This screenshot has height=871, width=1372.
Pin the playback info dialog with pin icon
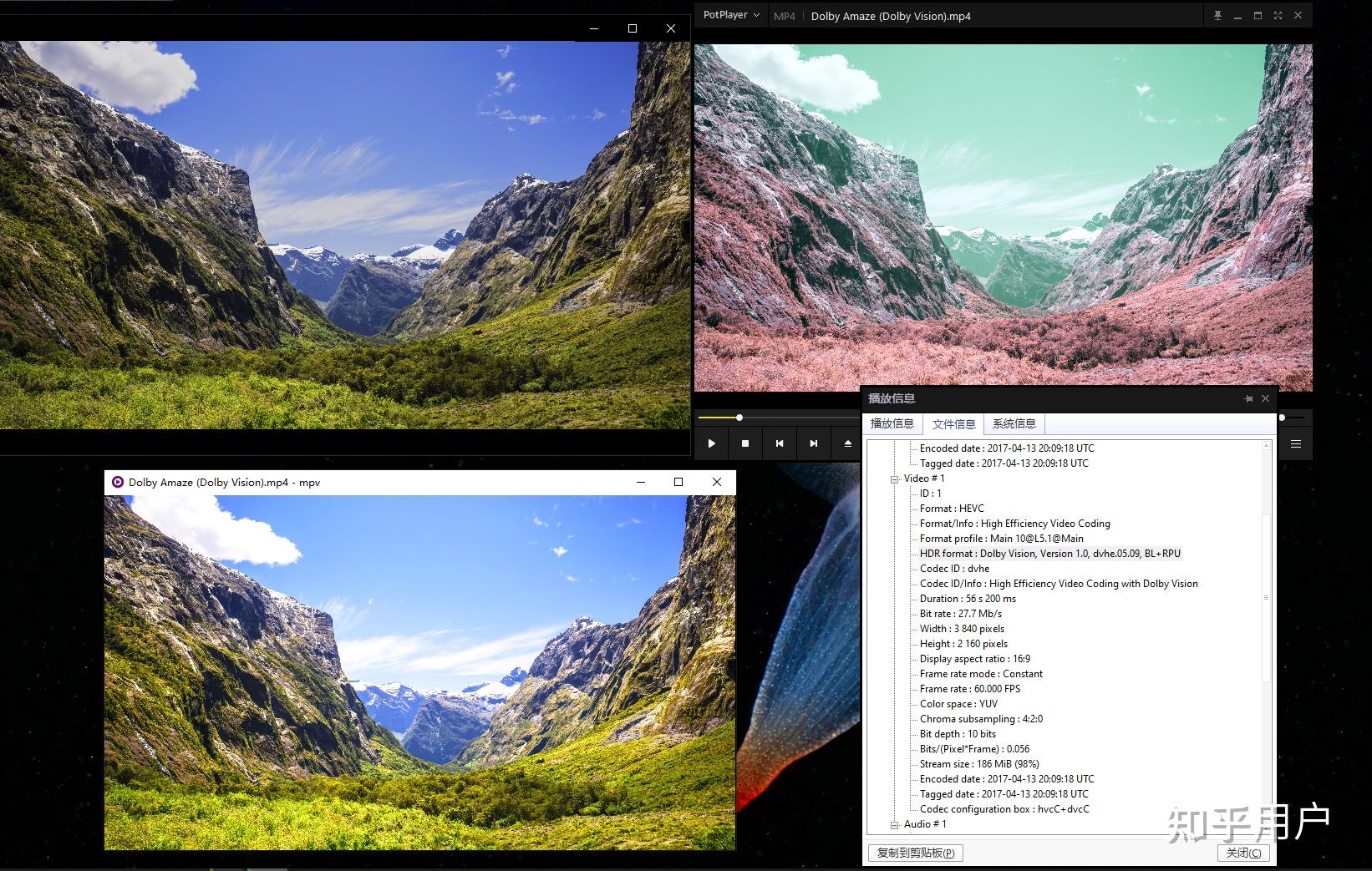coord(1248,398)
